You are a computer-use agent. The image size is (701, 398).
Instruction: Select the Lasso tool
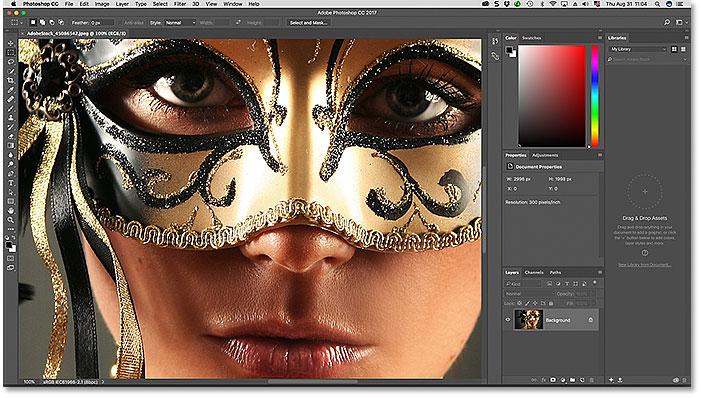11,62
